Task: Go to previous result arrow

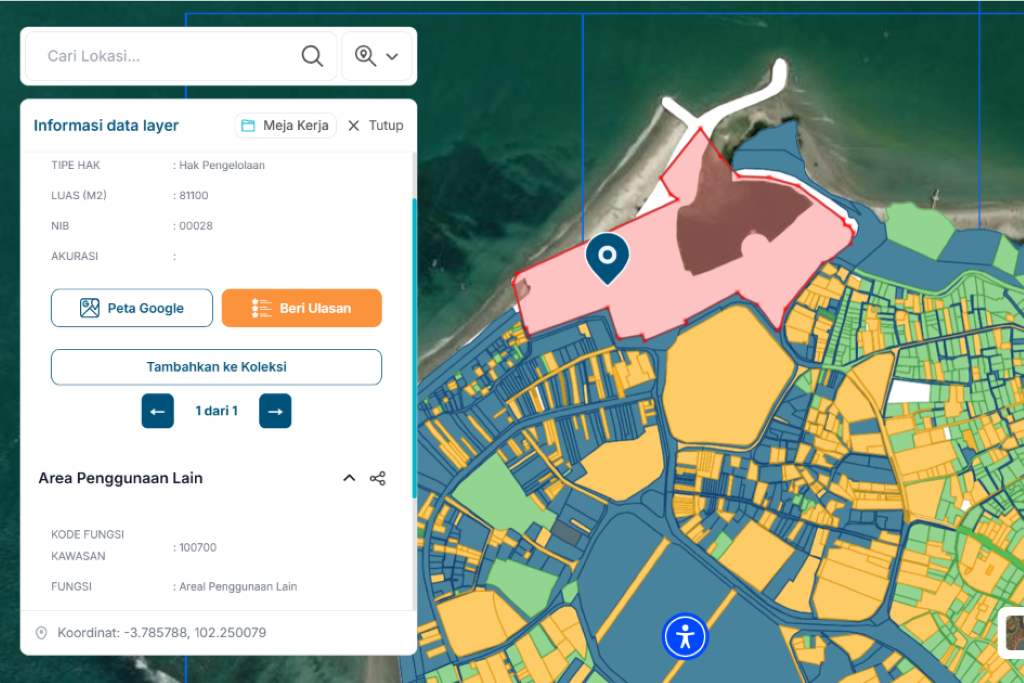Action: (157, 411)
